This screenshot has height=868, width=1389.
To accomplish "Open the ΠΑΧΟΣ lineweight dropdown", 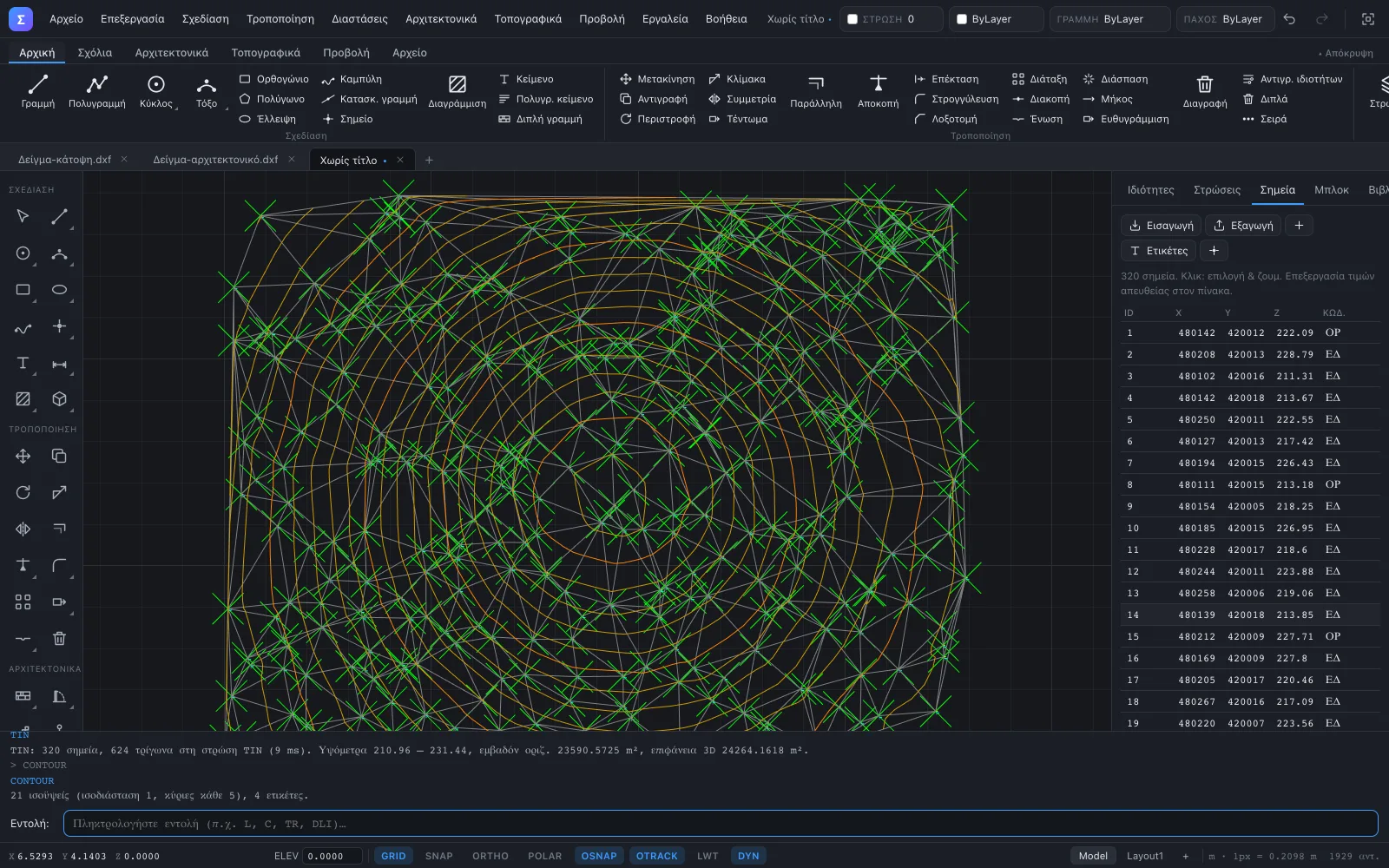I will (x=1226, y=19).
